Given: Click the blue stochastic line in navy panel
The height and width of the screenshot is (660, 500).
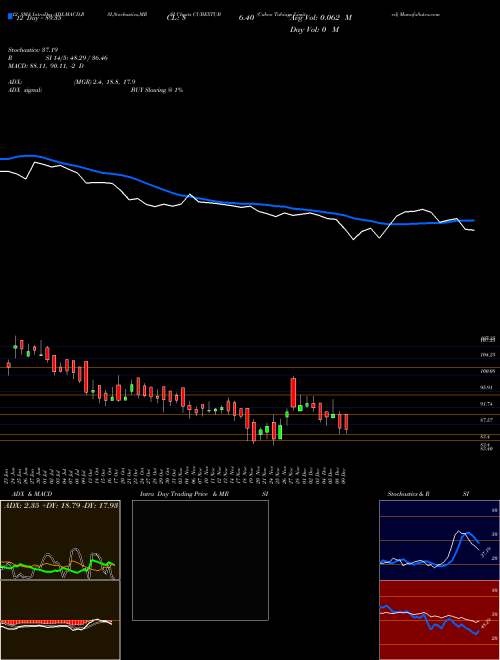Looking at the screenshot, I should tap(429, 551).
